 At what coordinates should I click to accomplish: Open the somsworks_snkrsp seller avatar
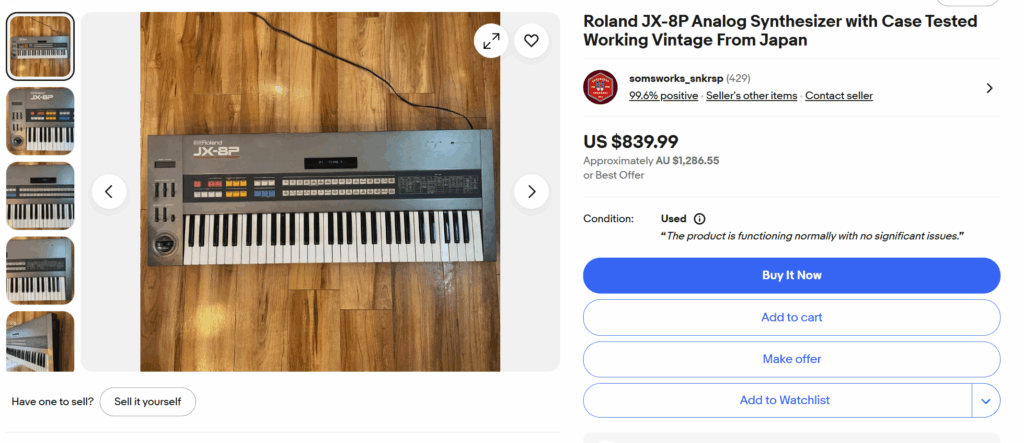click(600, 87)
